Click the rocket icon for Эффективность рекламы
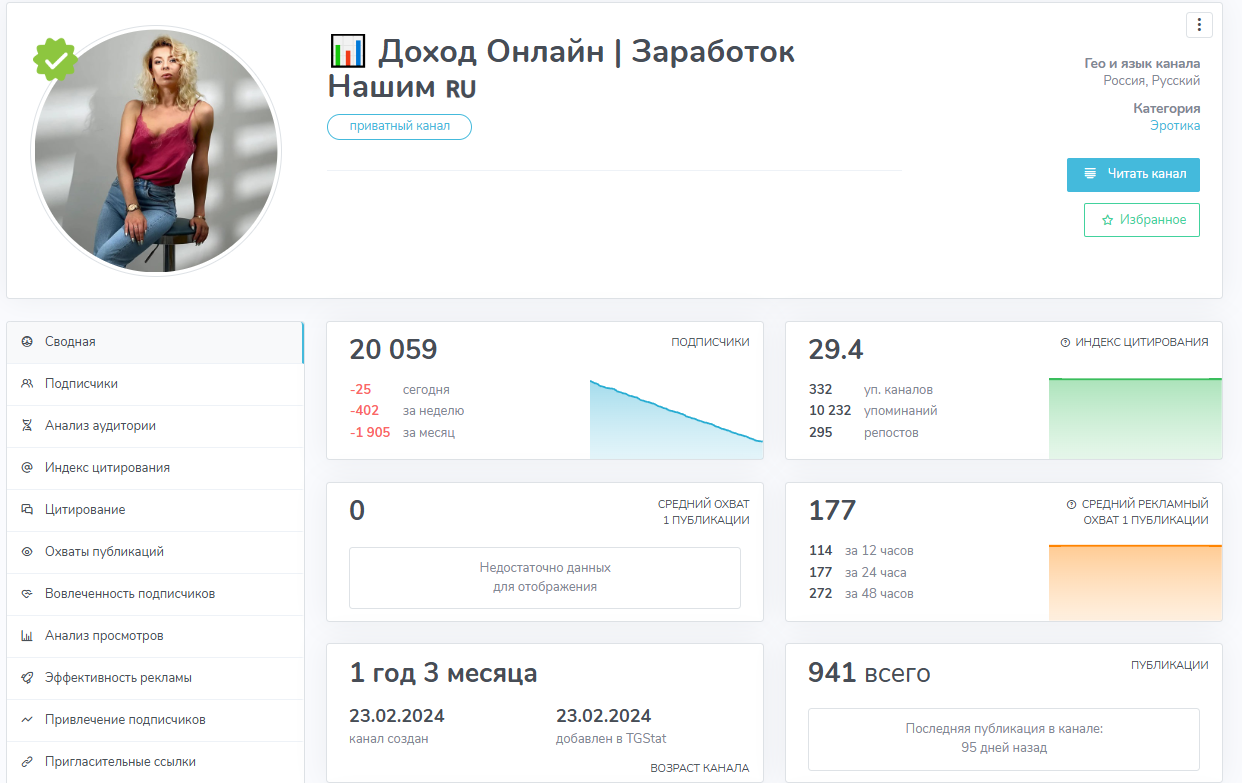1242x783 pixels. click(26, 677)
